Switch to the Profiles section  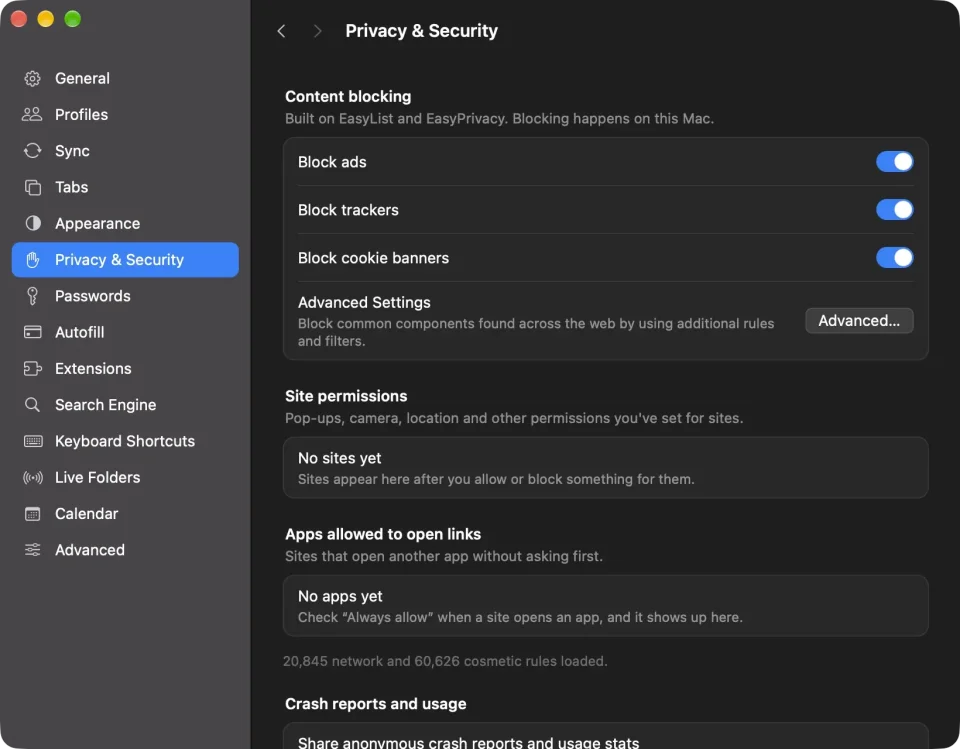pos(125,115)
